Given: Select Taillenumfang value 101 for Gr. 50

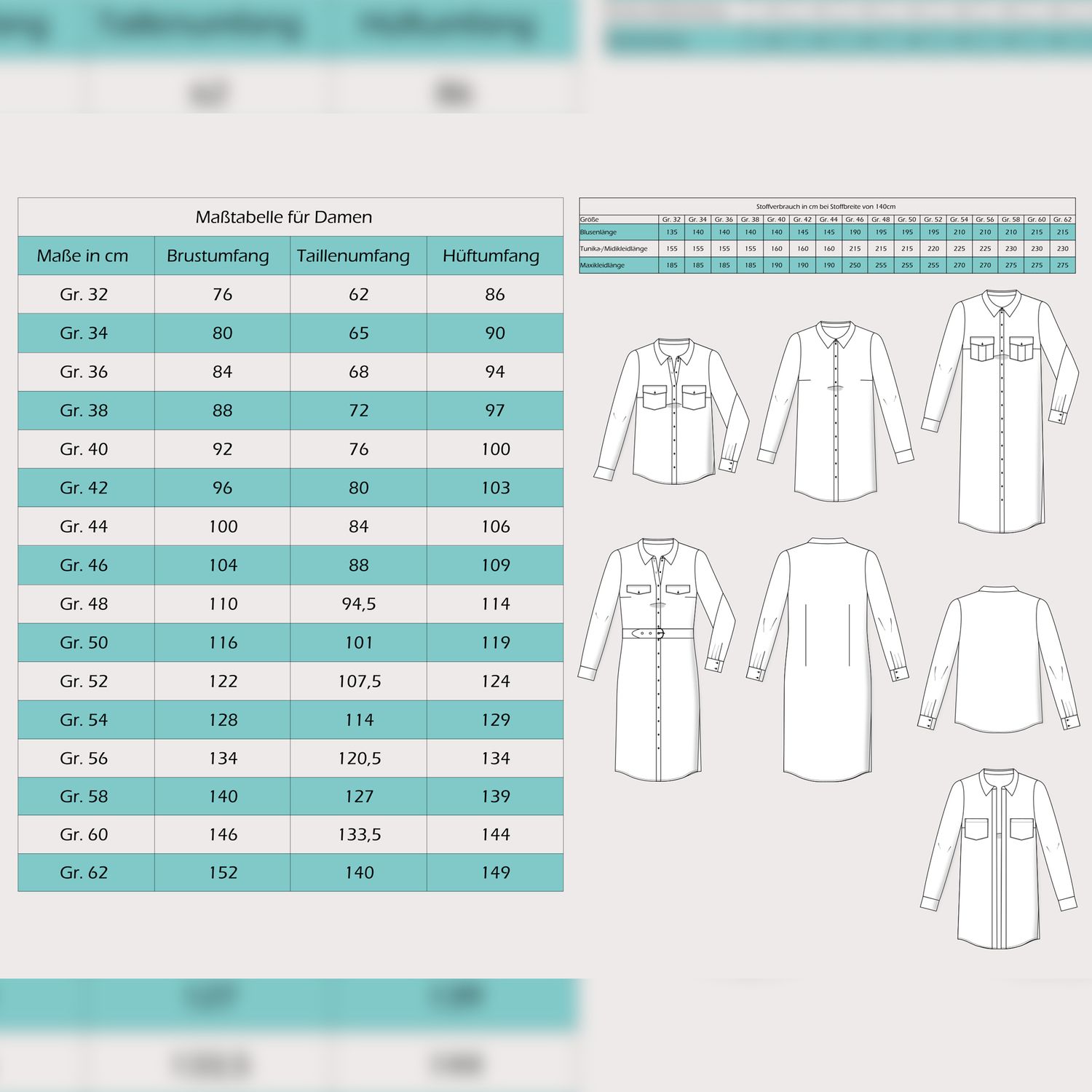Looking at the screenshot, I should [x=359, y=642].
